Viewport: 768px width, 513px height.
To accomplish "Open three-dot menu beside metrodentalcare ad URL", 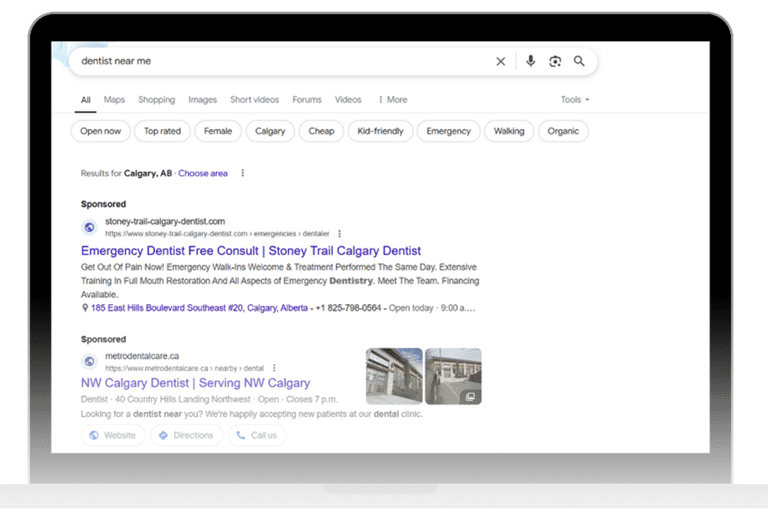I will [x=274, y=368].
